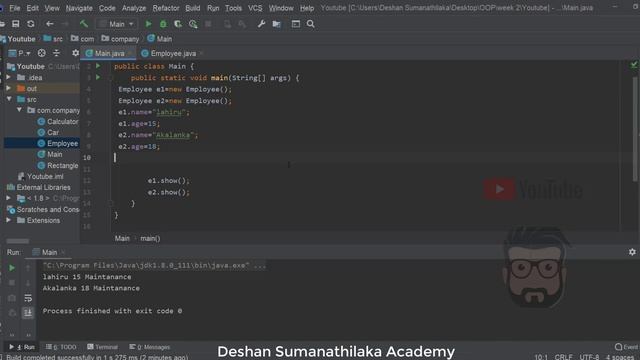Viewport: 640px width, 360px height.
Task: Open settings via the wrench icon
Action: [x=261, y=24]
